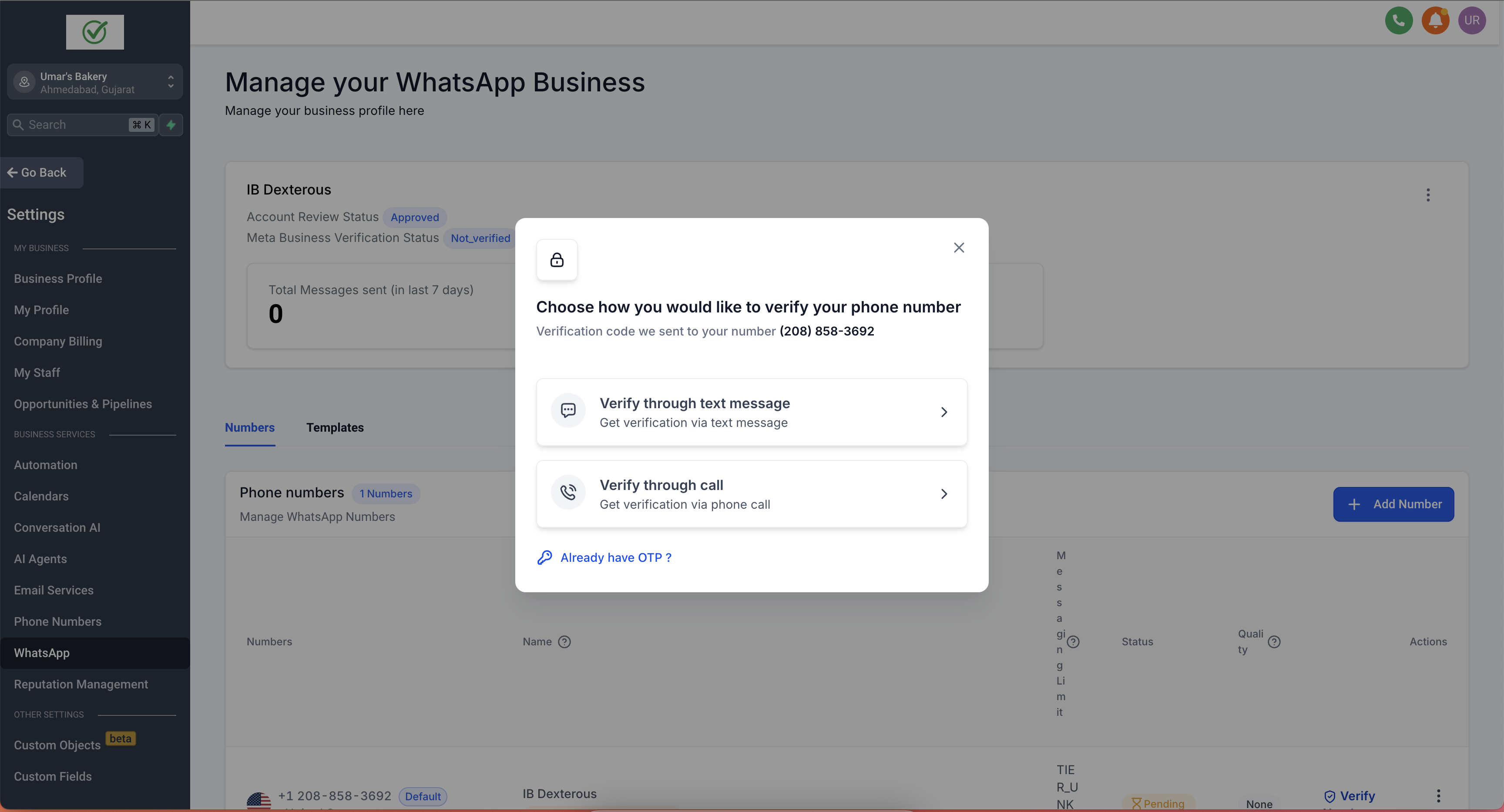Image resolution: width=1504 pixels, height=812 pixels.
Task: Switch to the Templates tab
Action: click(x=335, y=427)
